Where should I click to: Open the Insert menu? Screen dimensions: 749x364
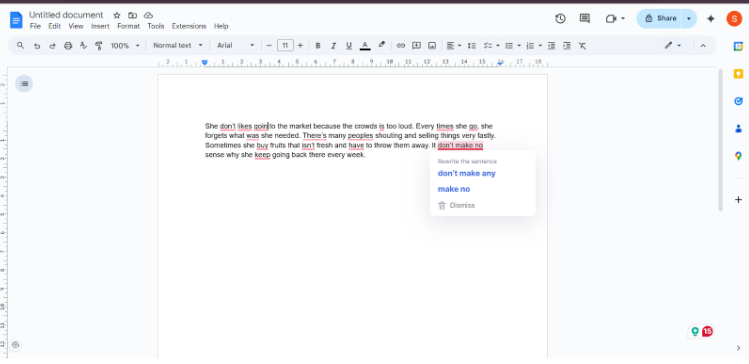click(100, 26)
